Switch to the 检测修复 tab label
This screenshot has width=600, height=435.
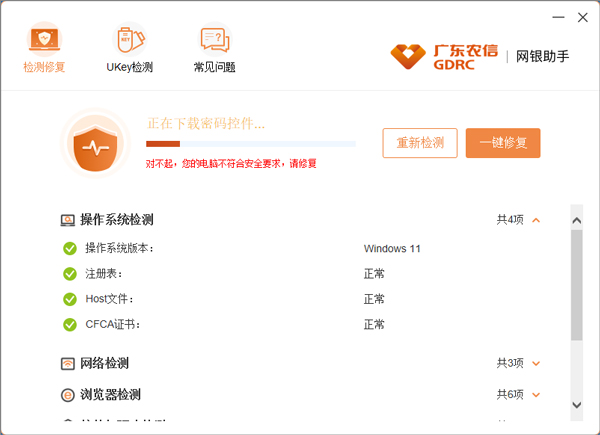tap(44, 67)
